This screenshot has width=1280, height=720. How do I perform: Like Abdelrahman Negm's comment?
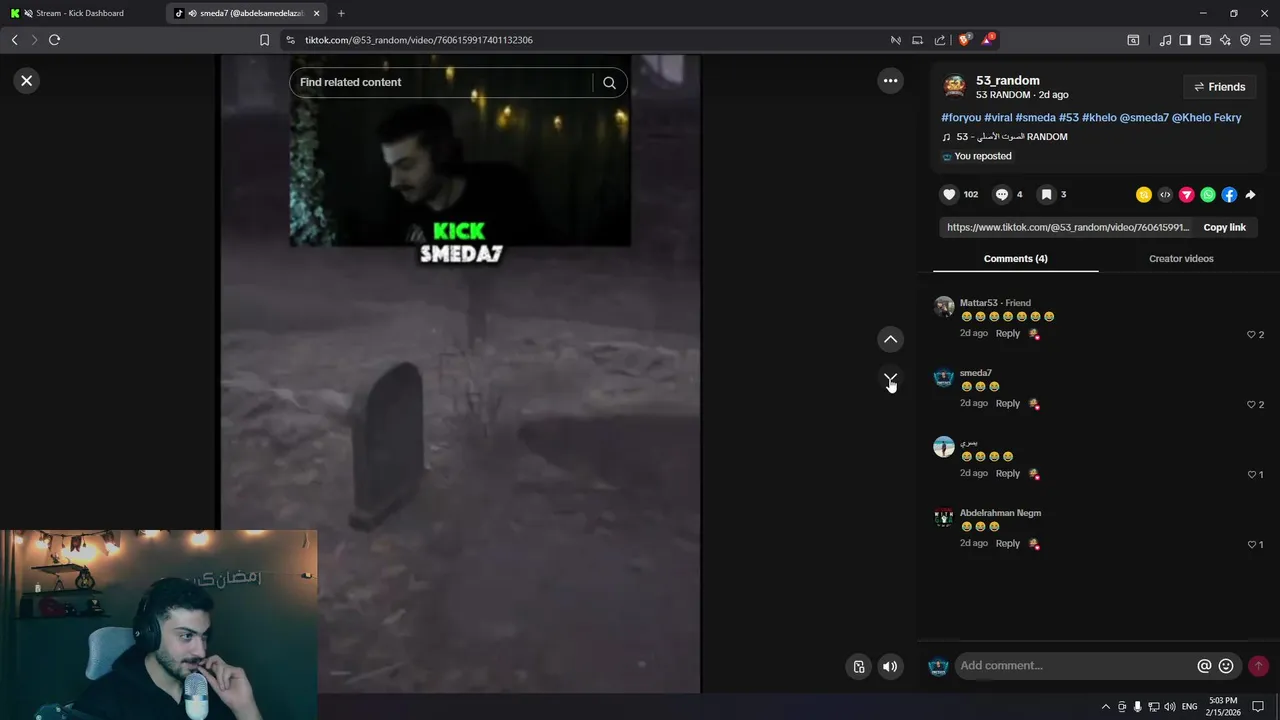click(x=1251, y=545)
